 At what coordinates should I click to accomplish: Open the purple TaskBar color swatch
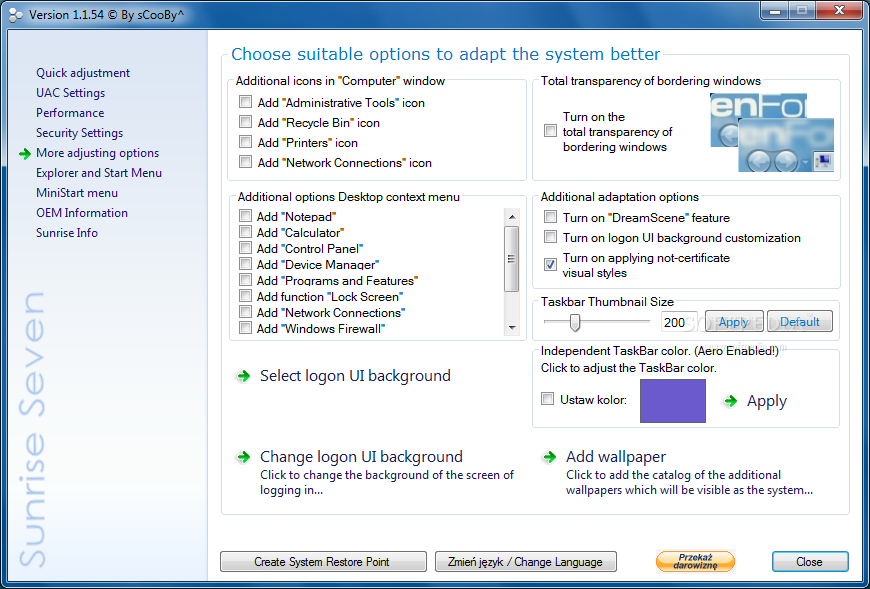[672, 401]
